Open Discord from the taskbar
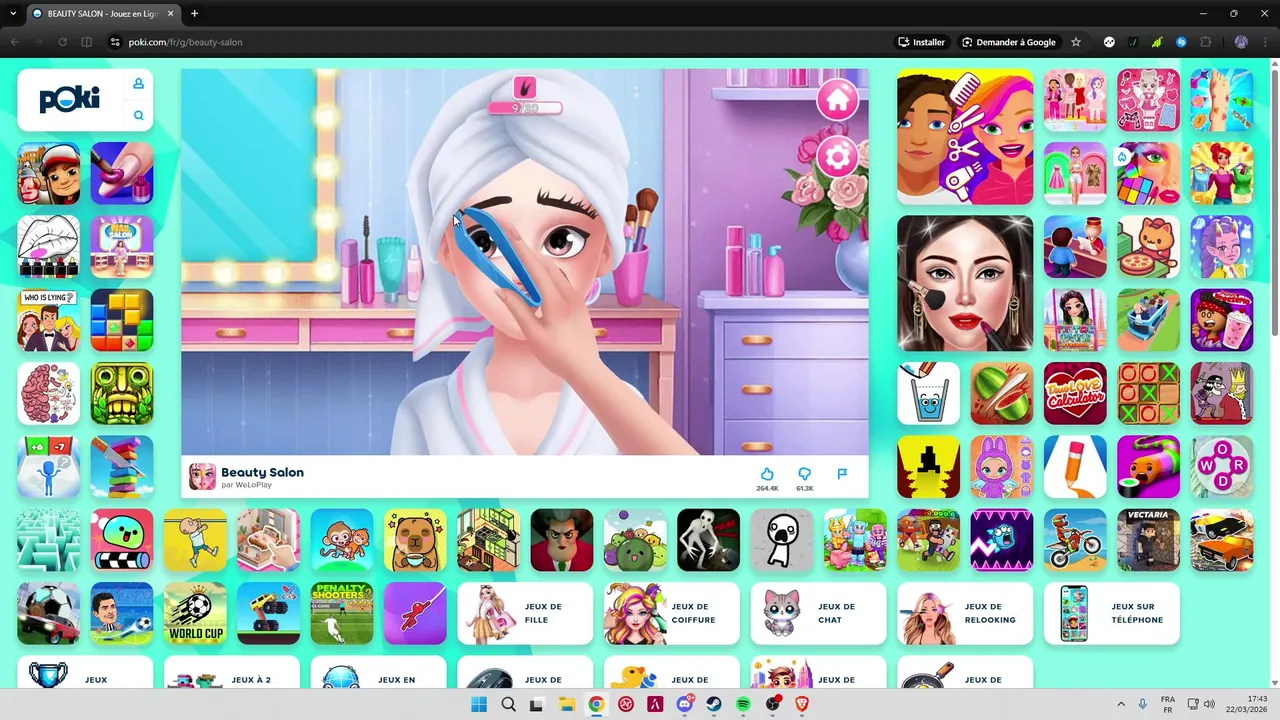Screen dimensions: 1280x720 tap(685, 704)
